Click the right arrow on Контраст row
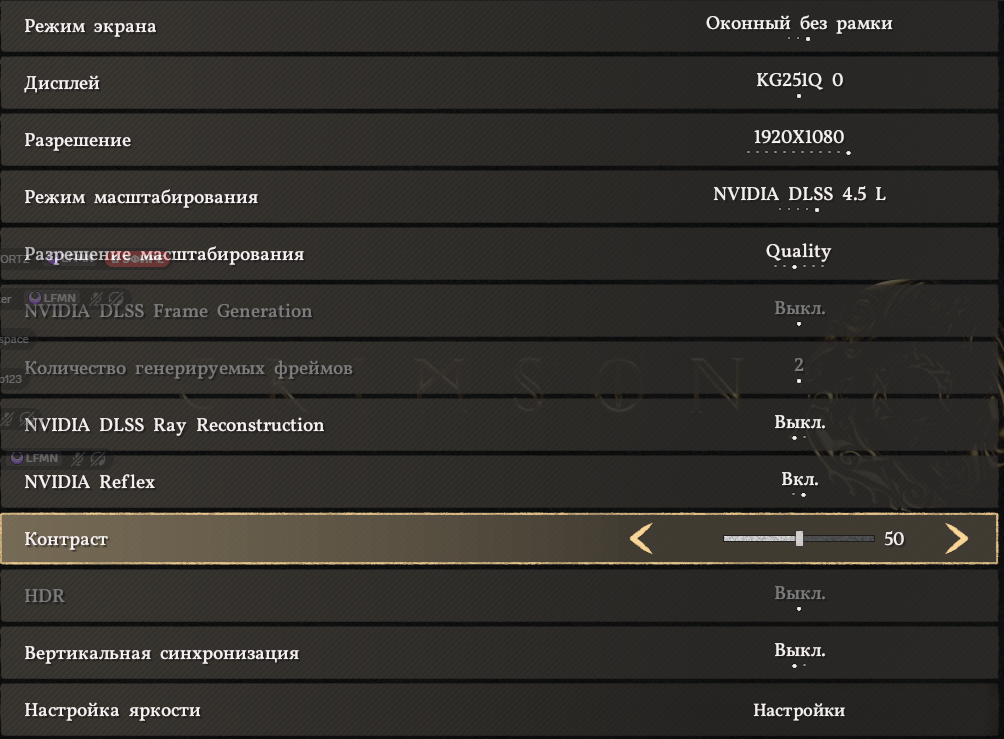 [957, 539]
